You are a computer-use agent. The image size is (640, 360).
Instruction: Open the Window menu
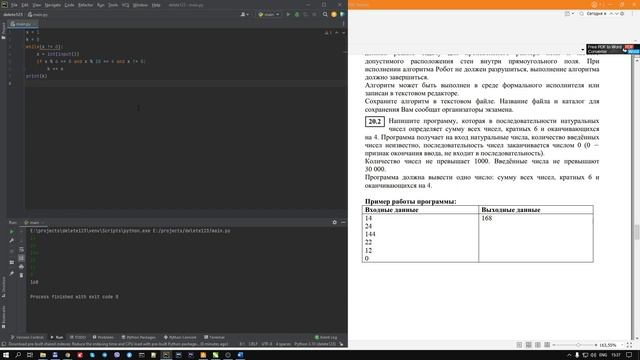coord(140,5)
